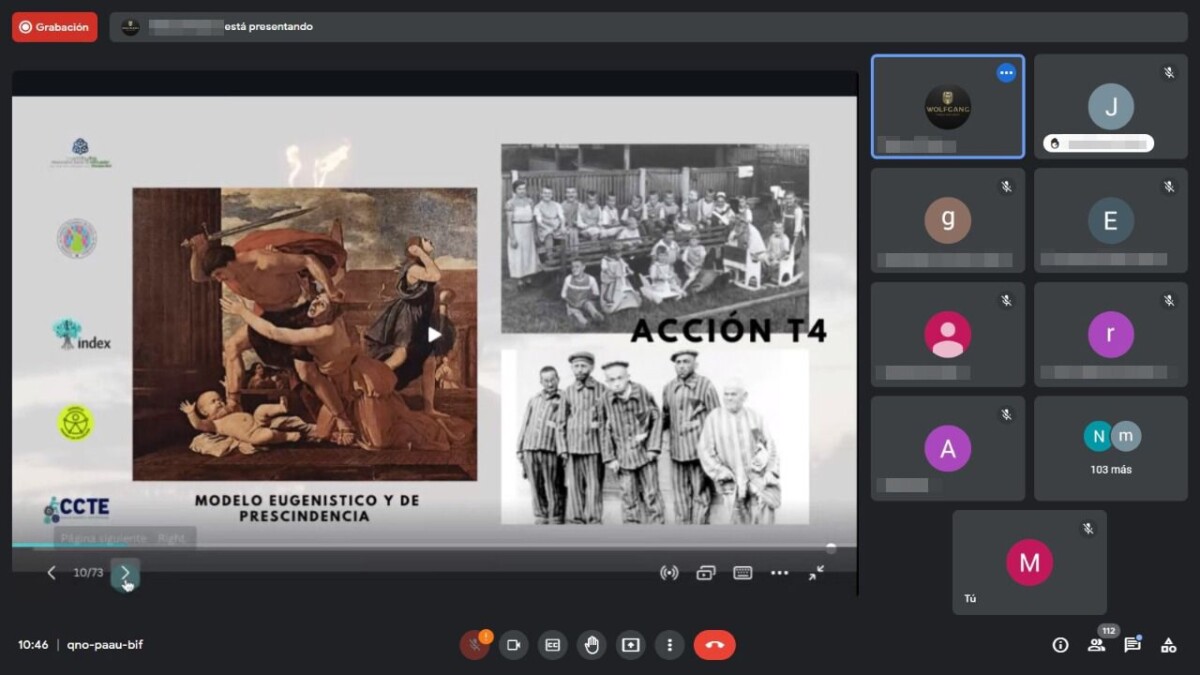Click the live broadcast icon in slide controls
Image resolution: width=1200 pixels, height=675 pixels.
point(669,573)
